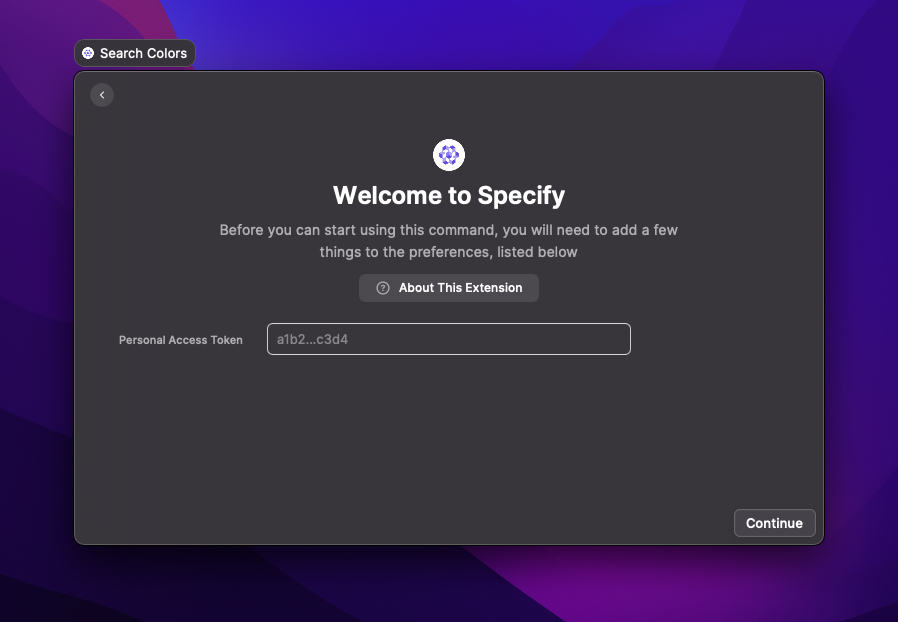Open About This Extension
This screenshot has height=622, width=898.
click(449, 288)
